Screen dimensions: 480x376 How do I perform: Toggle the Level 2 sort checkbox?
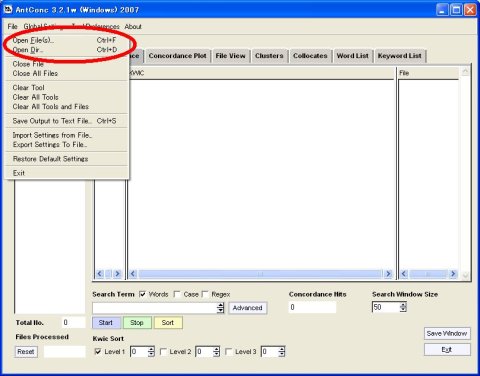[163, 352]
